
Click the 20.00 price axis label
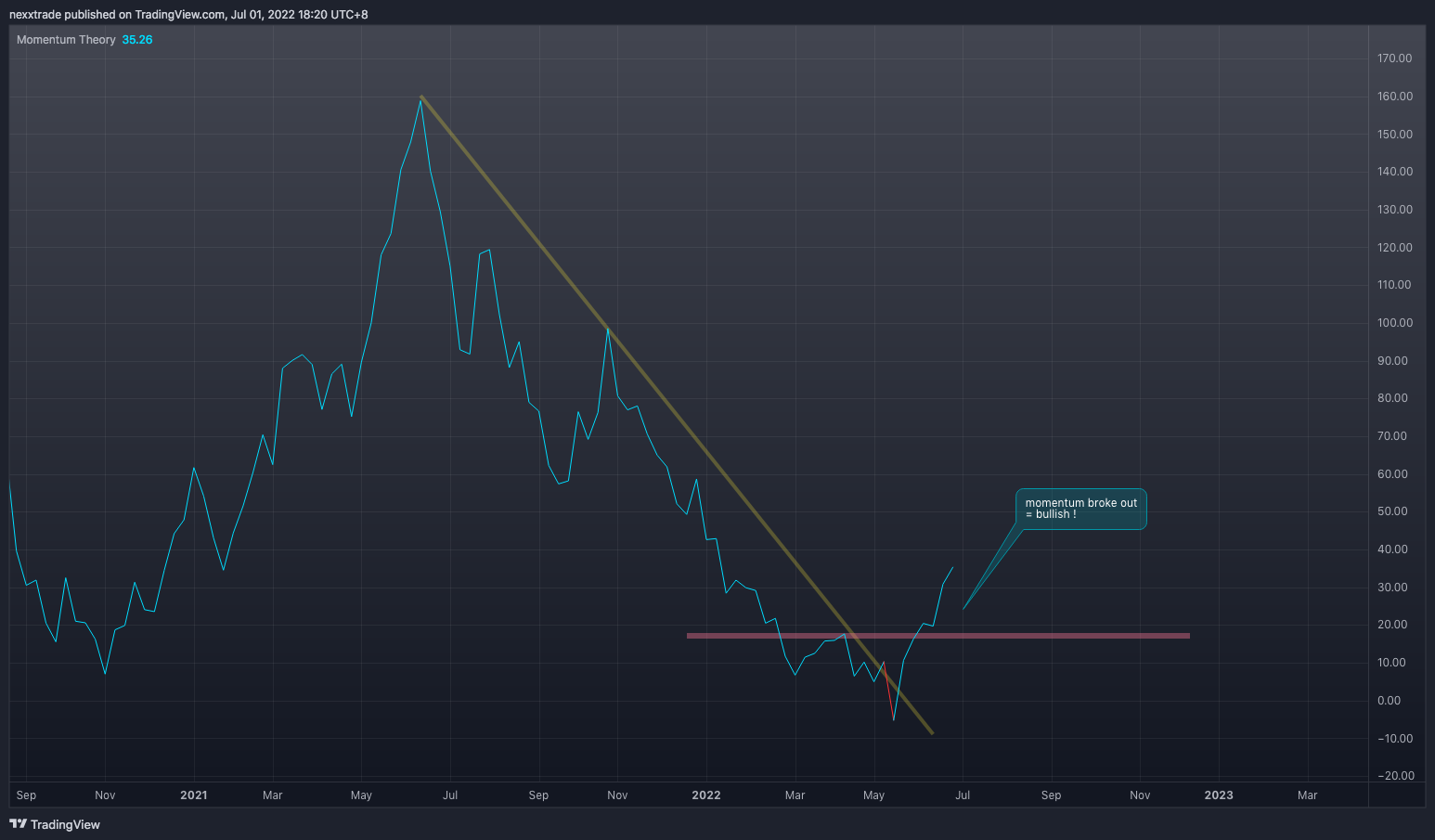pos(1392,625)
